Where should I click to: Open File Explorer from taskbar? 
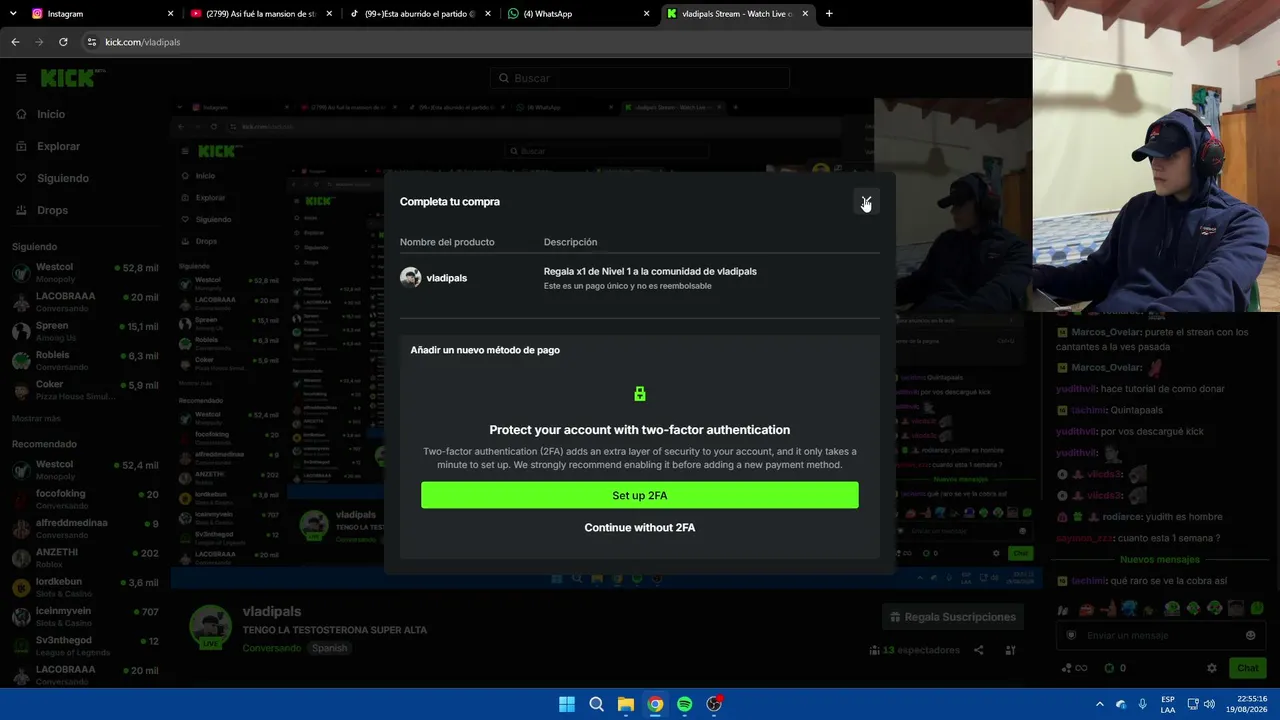point(626,704)
